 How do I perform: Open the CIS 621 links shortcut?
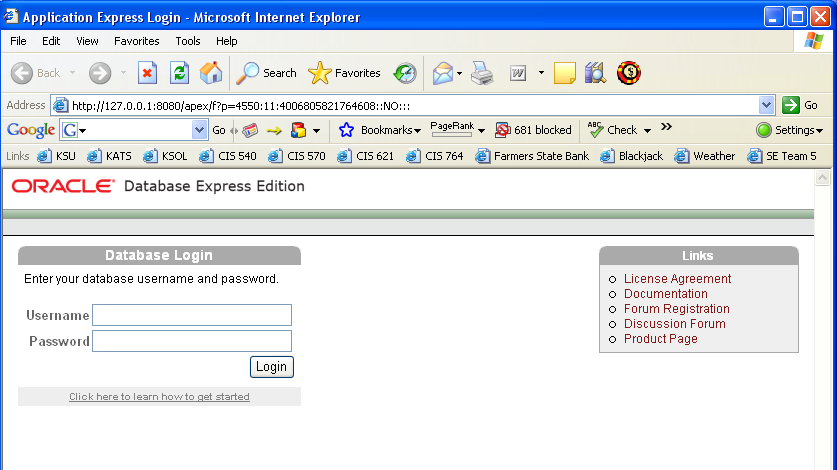tap(365, 156)
